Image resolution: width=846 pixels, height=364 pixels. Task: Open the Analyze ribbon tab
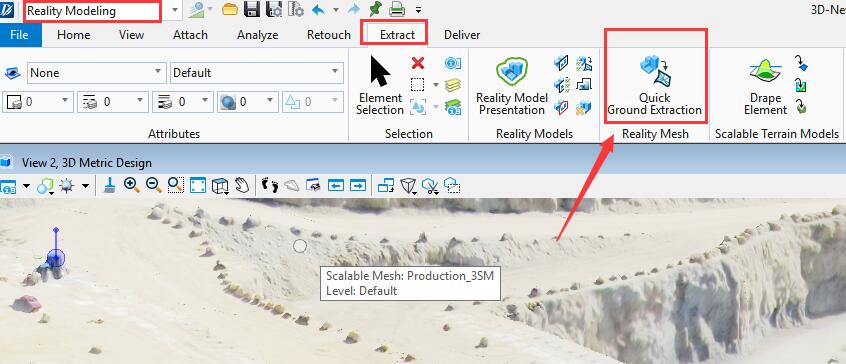click(257, 35)
